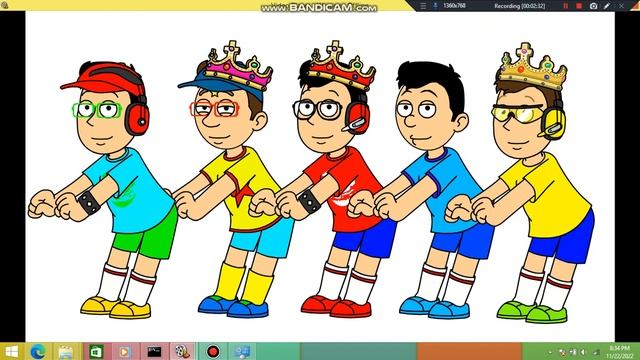Screen dimensions: 640x360
Task: Open the volume speaker tray icon
Action: pyautogui.click(x=584, y=352)
